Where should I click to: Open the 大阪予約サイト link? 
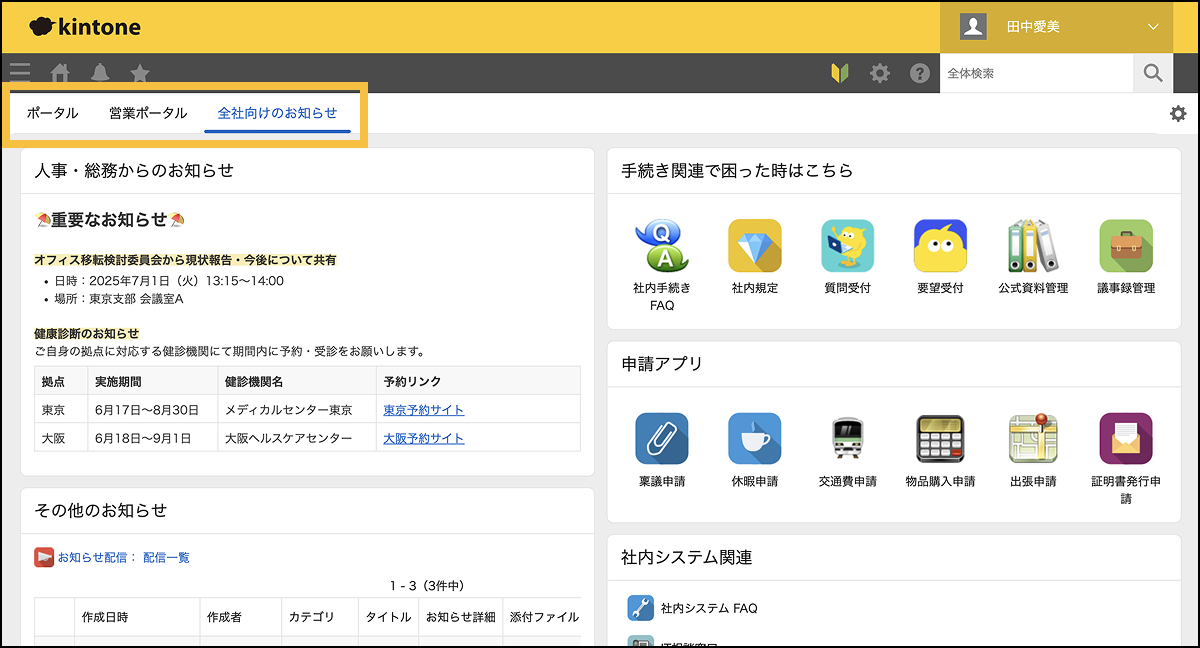click(423, 438)
